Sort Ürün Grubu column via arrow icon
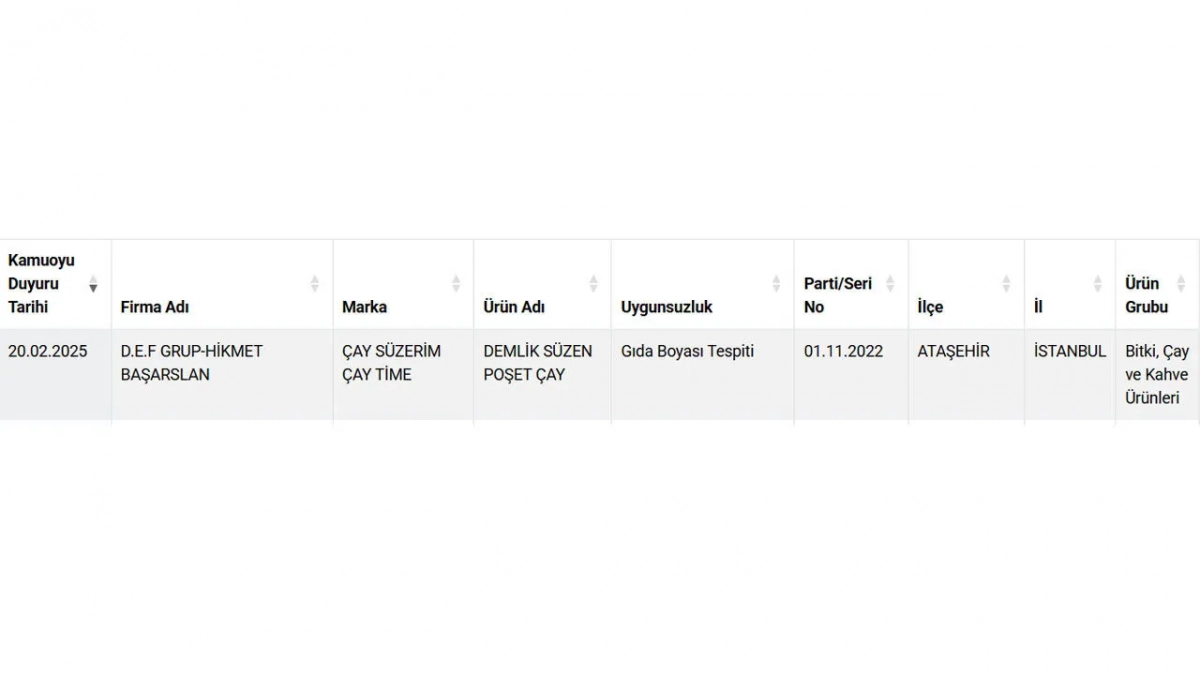 click(x=1182, y=284)
